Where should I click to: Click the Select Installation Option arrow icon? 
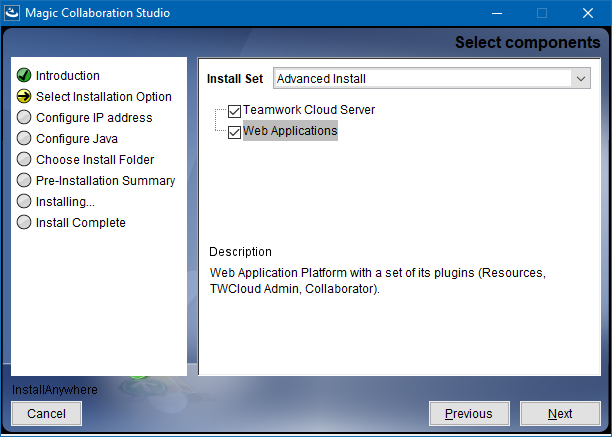(x=24, y=97)
